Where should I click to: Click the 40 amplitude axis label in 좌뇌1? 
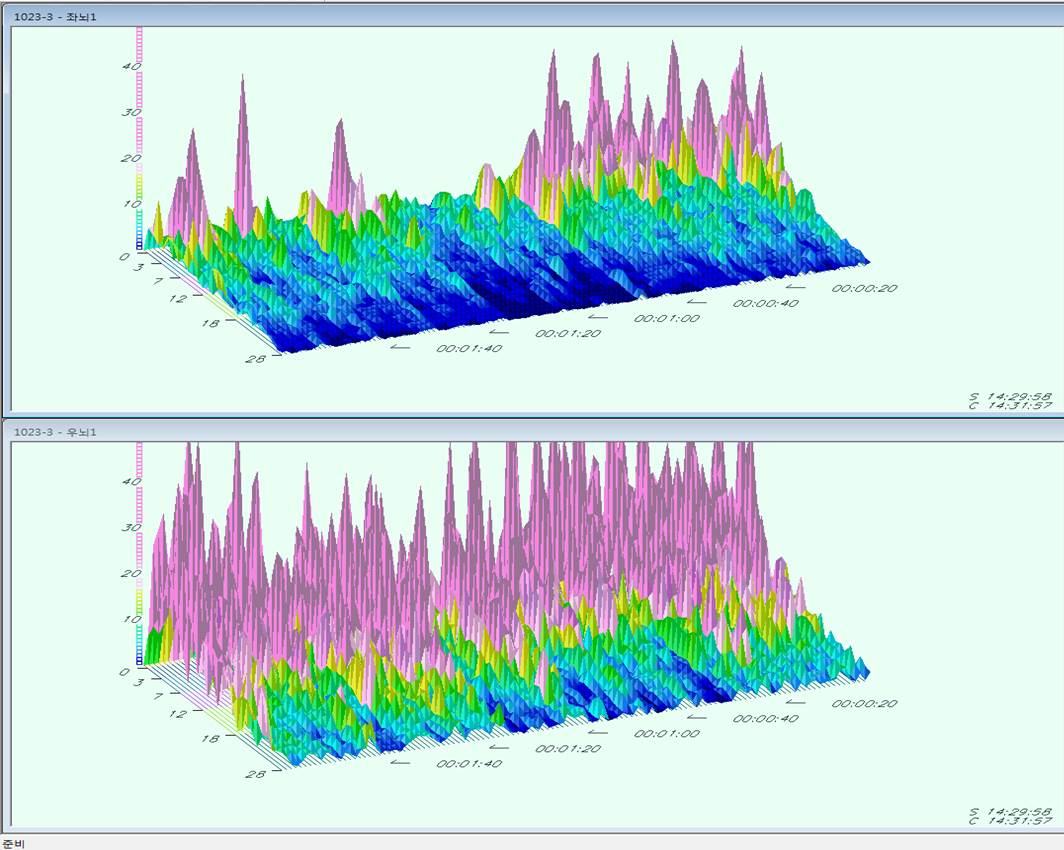pyautogui.click(x=131, y=66)
